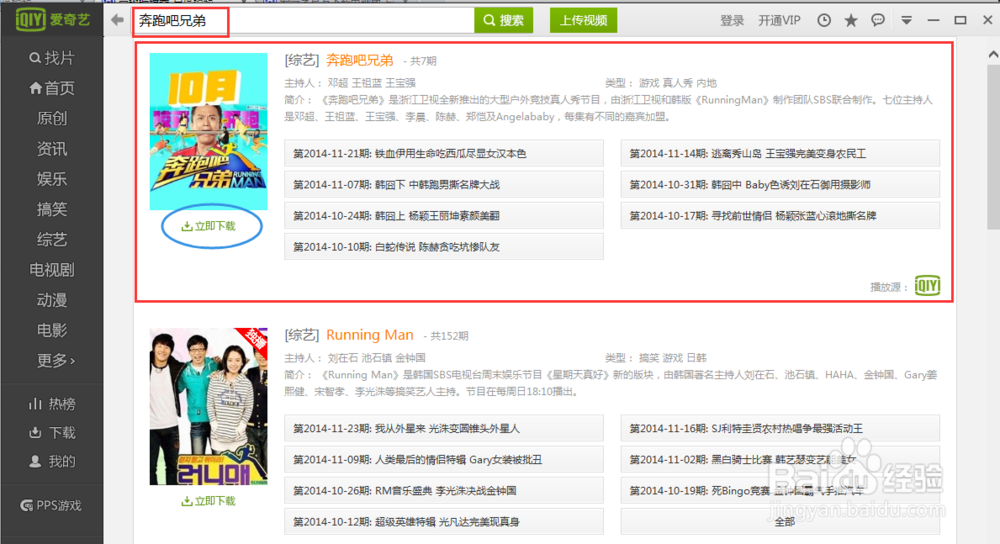Click 开通VIP link

(x=779, y=20)
